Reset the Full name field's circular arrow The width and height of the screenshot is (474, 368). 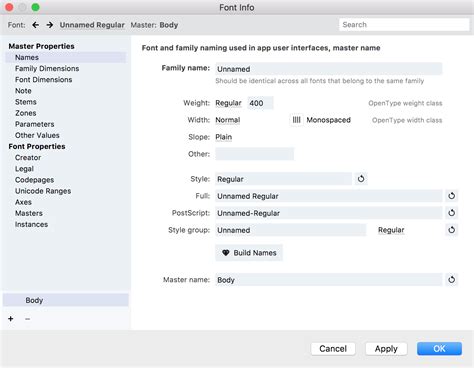tap(452, 196)
